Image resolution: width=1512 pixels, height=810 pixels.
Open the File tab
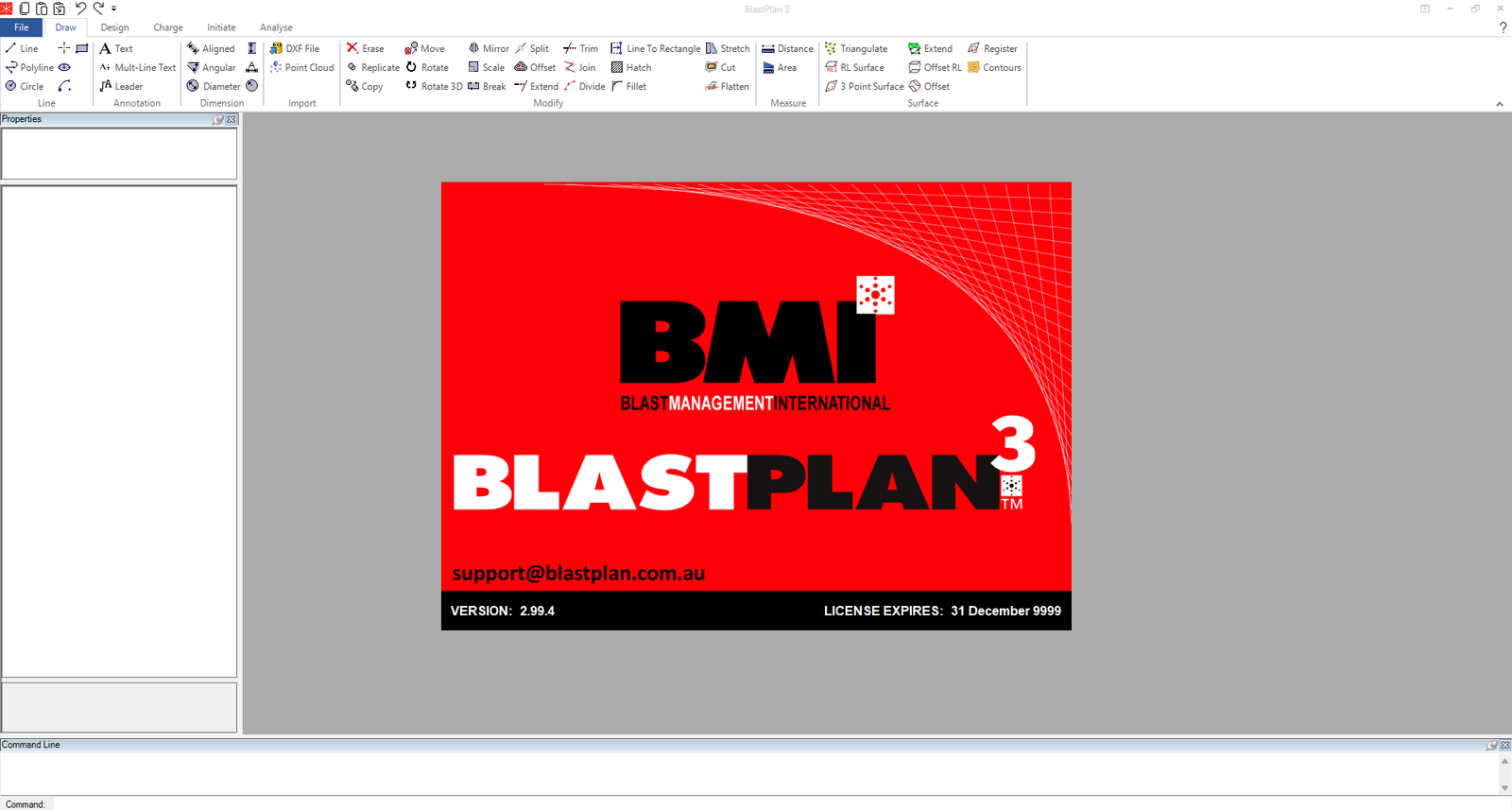point(21,27)
